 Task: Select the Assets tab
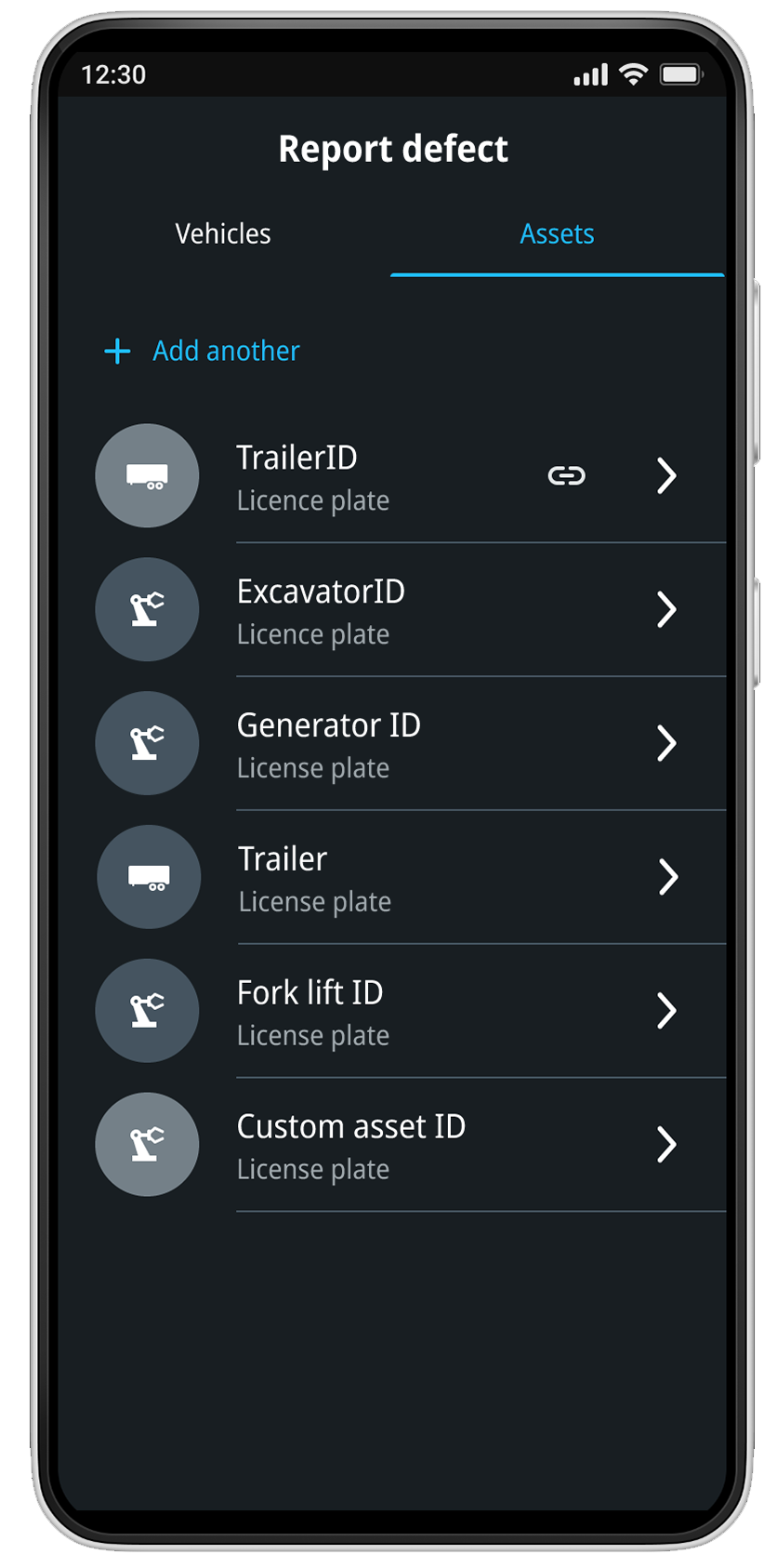(557, 234)
